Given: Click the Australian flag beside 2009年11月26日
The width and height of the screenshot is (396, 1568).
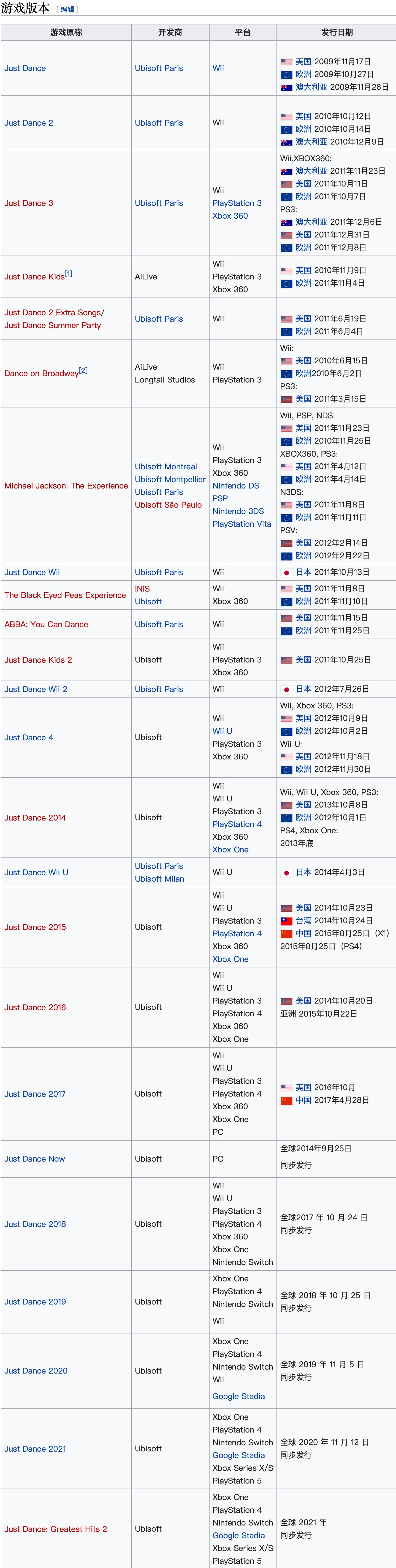Looking at the screenshot, I should point(287,88).
